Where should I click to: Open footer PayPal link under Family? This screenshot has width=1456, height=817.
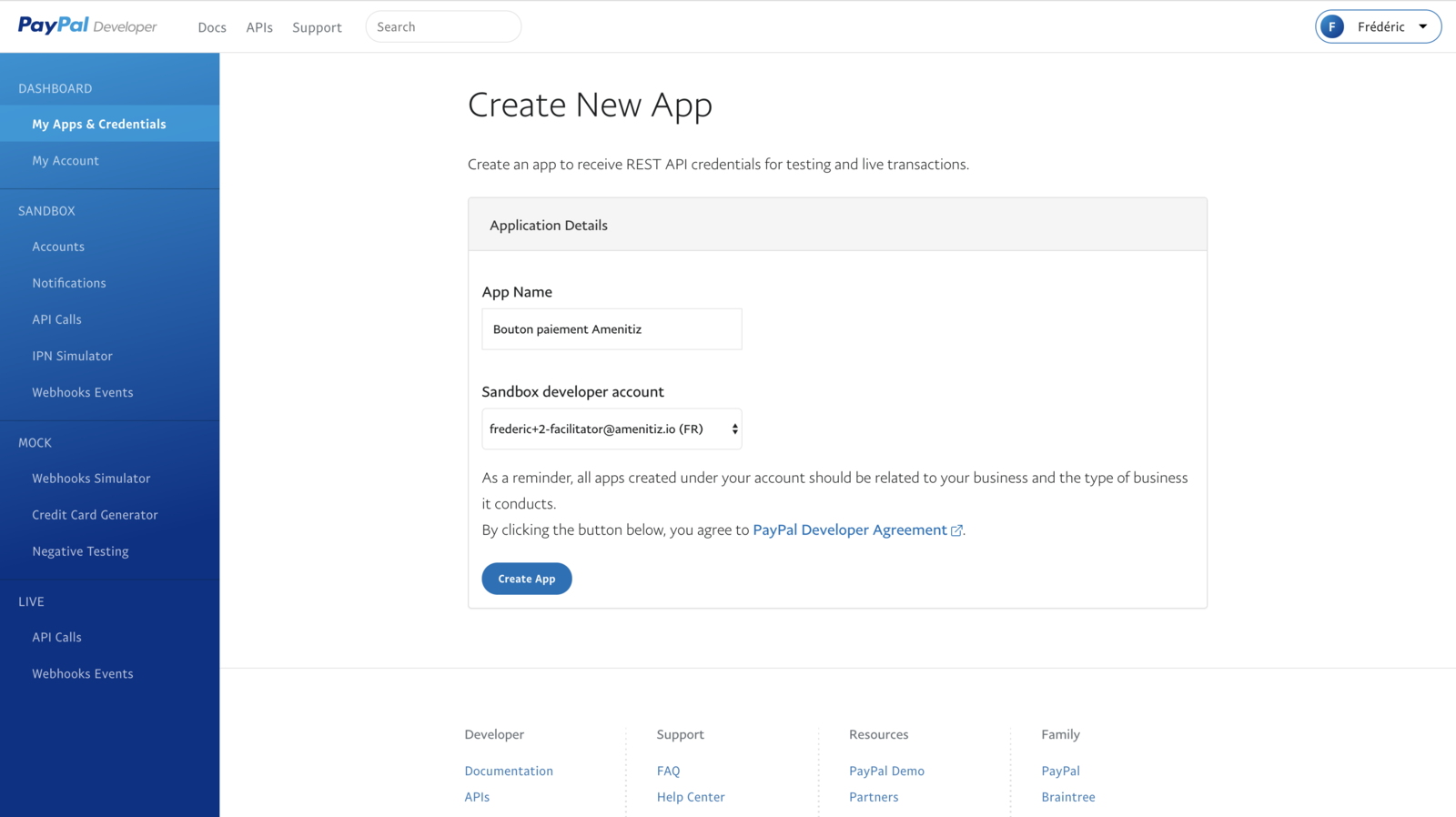[1060, 771]
